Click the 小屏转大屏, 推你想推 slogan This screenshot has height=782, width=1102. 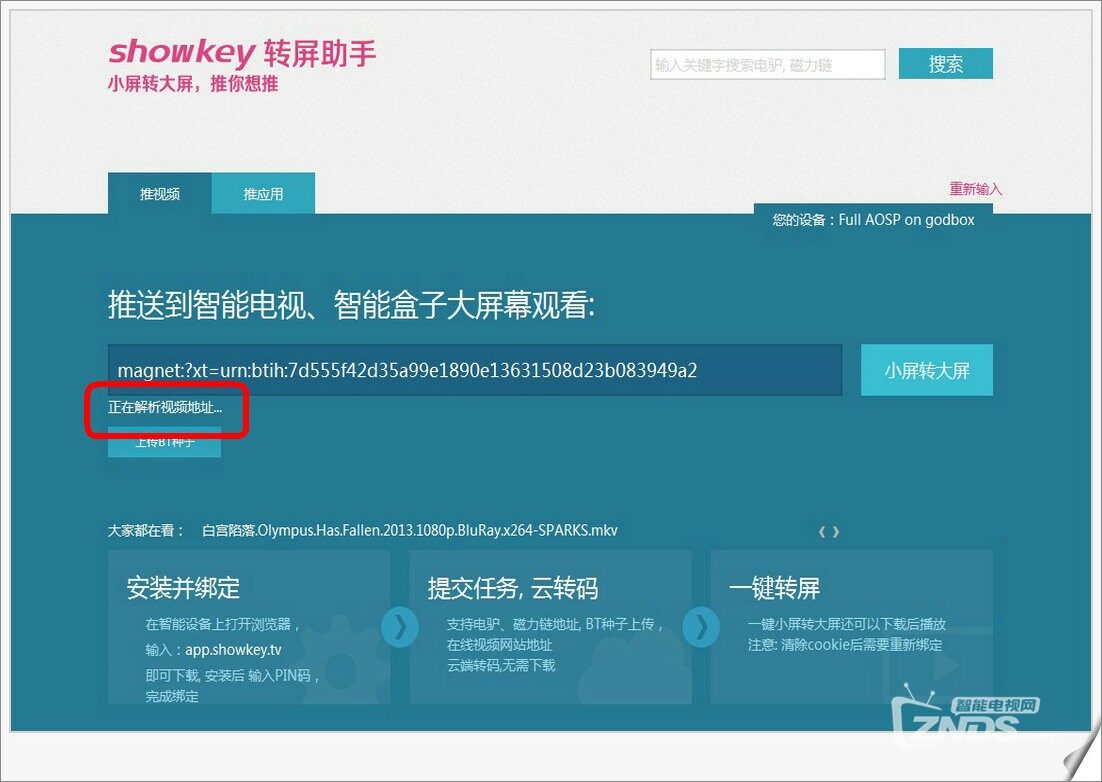click(193, 84)
